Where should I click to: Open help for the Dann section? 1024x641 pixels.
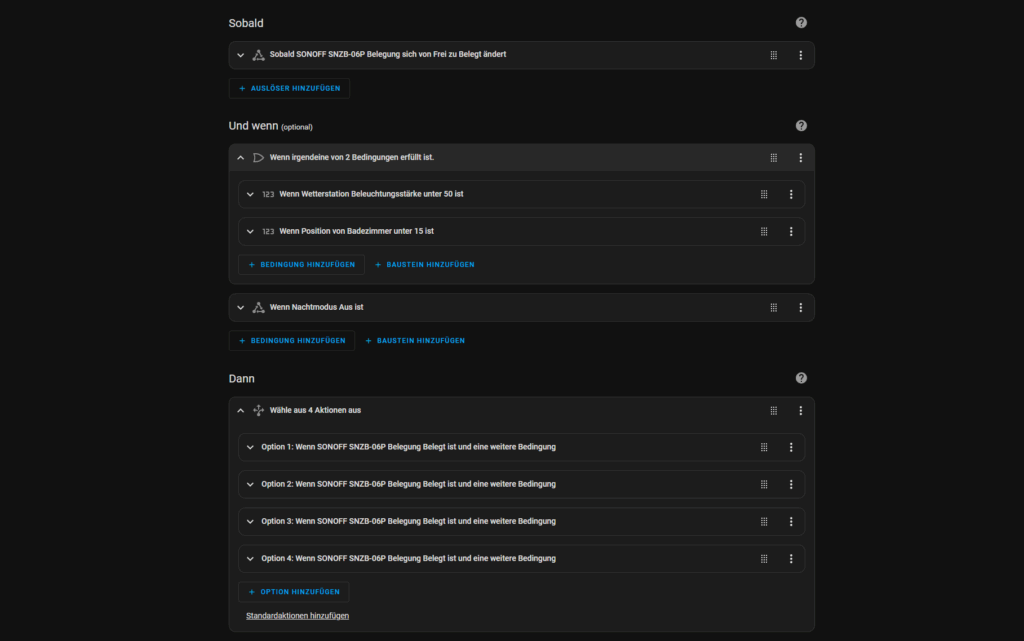(x=801, y=379)
